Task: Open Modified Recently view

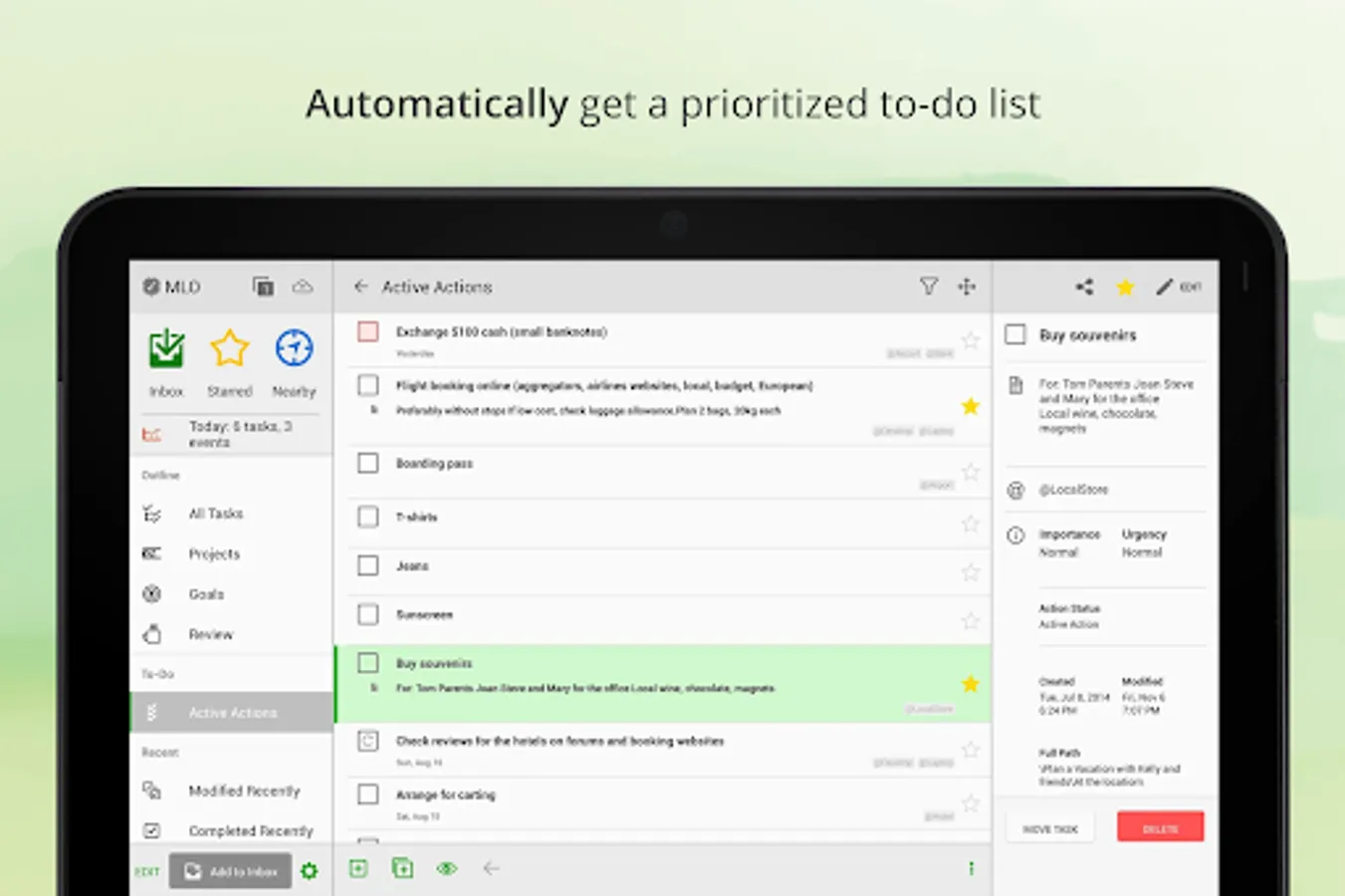Action: 231,790
